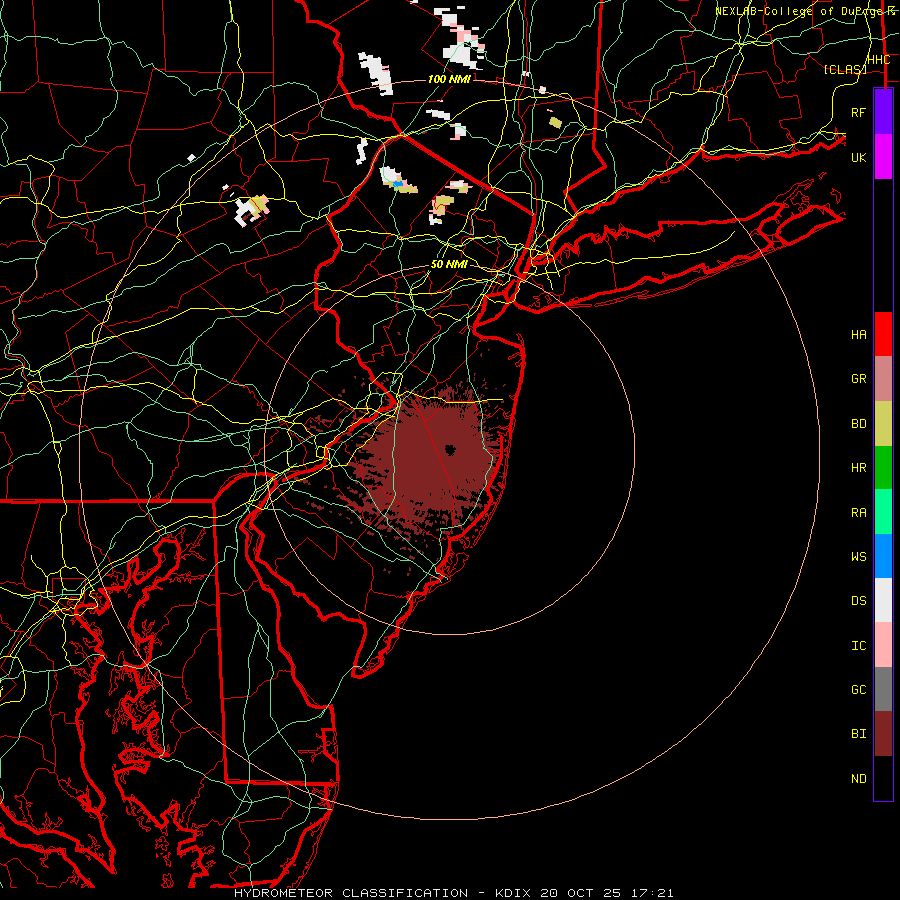Screen dimensions: 900x900
Task: Click the 'HR' legend label
Action: (x=859, y=468)
